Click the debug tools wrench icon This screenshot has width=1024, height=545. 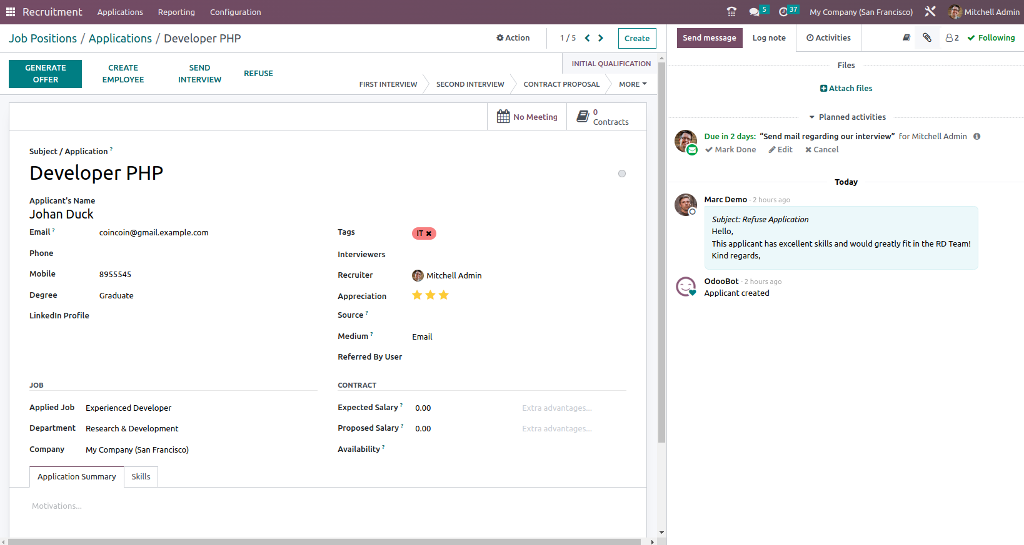click(930, 12)
